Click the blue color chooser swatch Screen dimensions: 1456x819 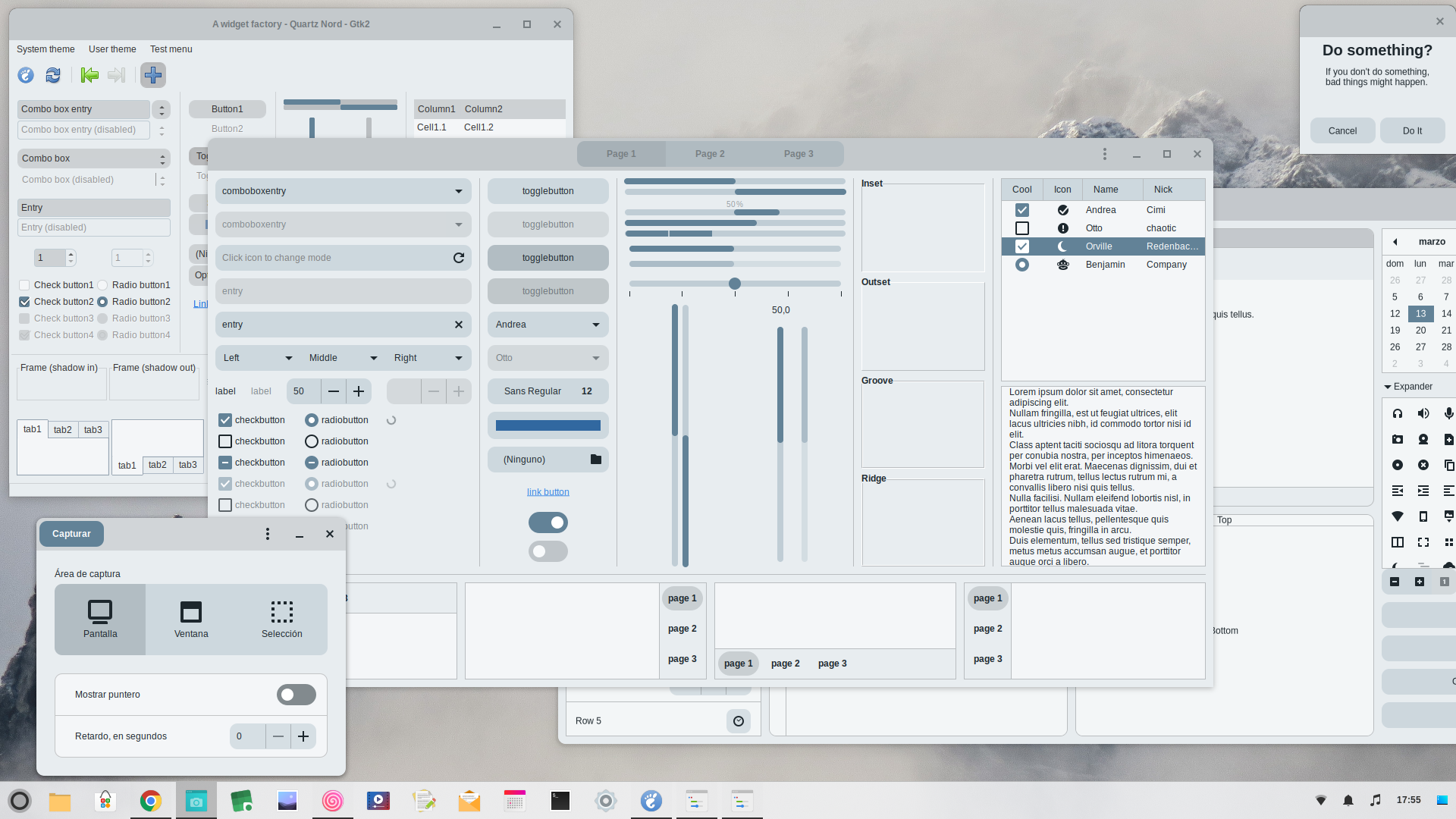coord(548,425)
